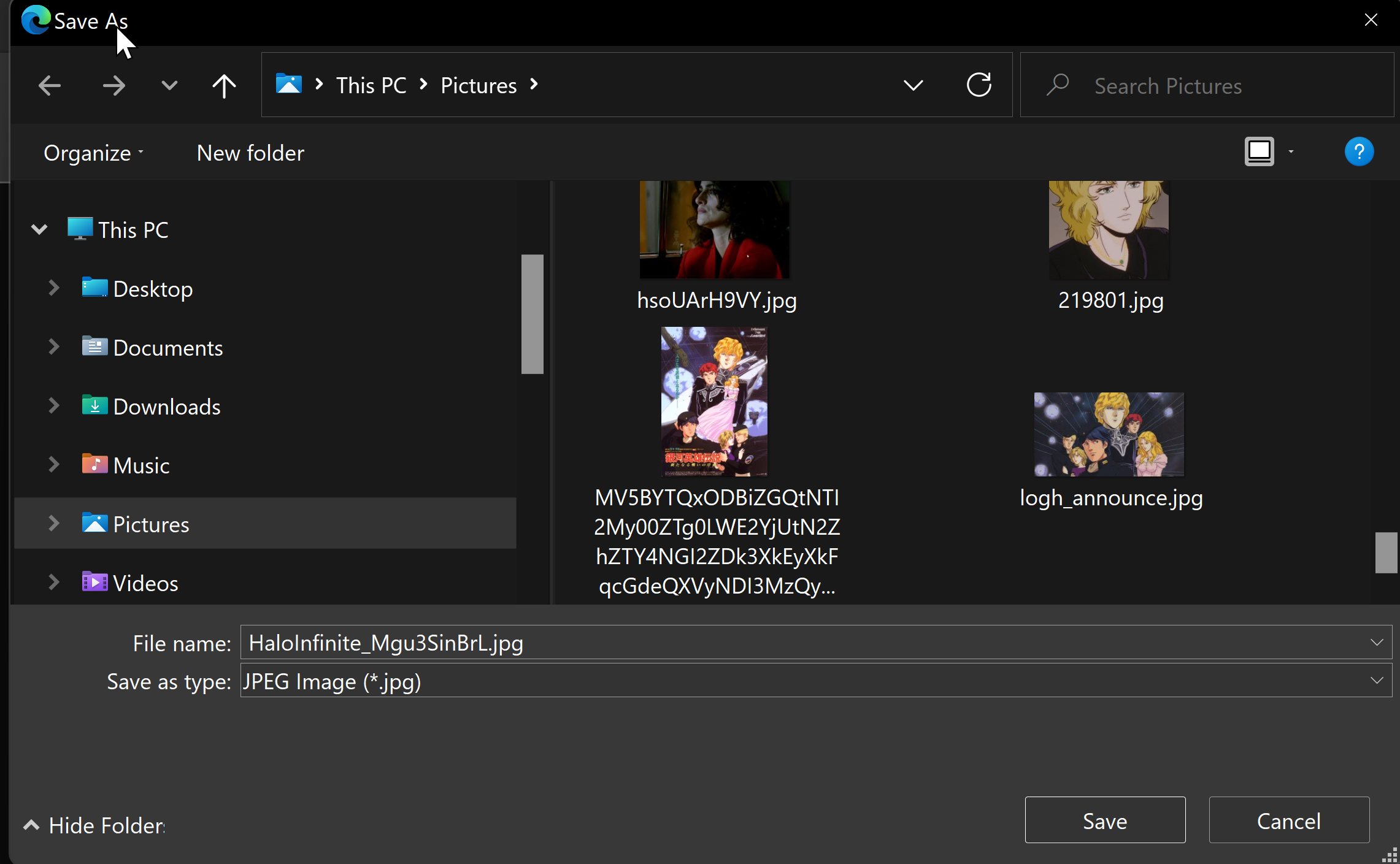This screenshot has width=1400, height=864.
Task: Expand the Desktop tree node
Action: [x=53, y=288]
